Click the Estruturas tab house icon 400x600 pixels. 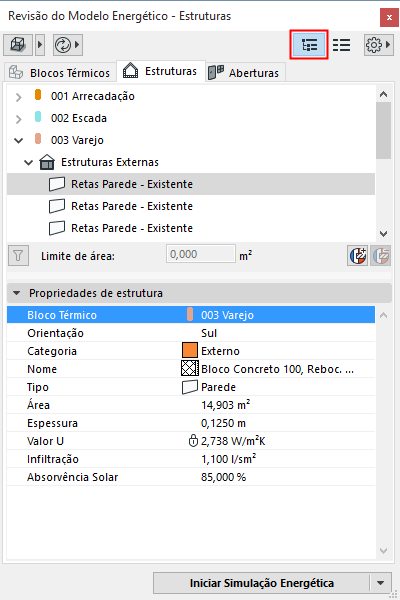coord(131,71)
